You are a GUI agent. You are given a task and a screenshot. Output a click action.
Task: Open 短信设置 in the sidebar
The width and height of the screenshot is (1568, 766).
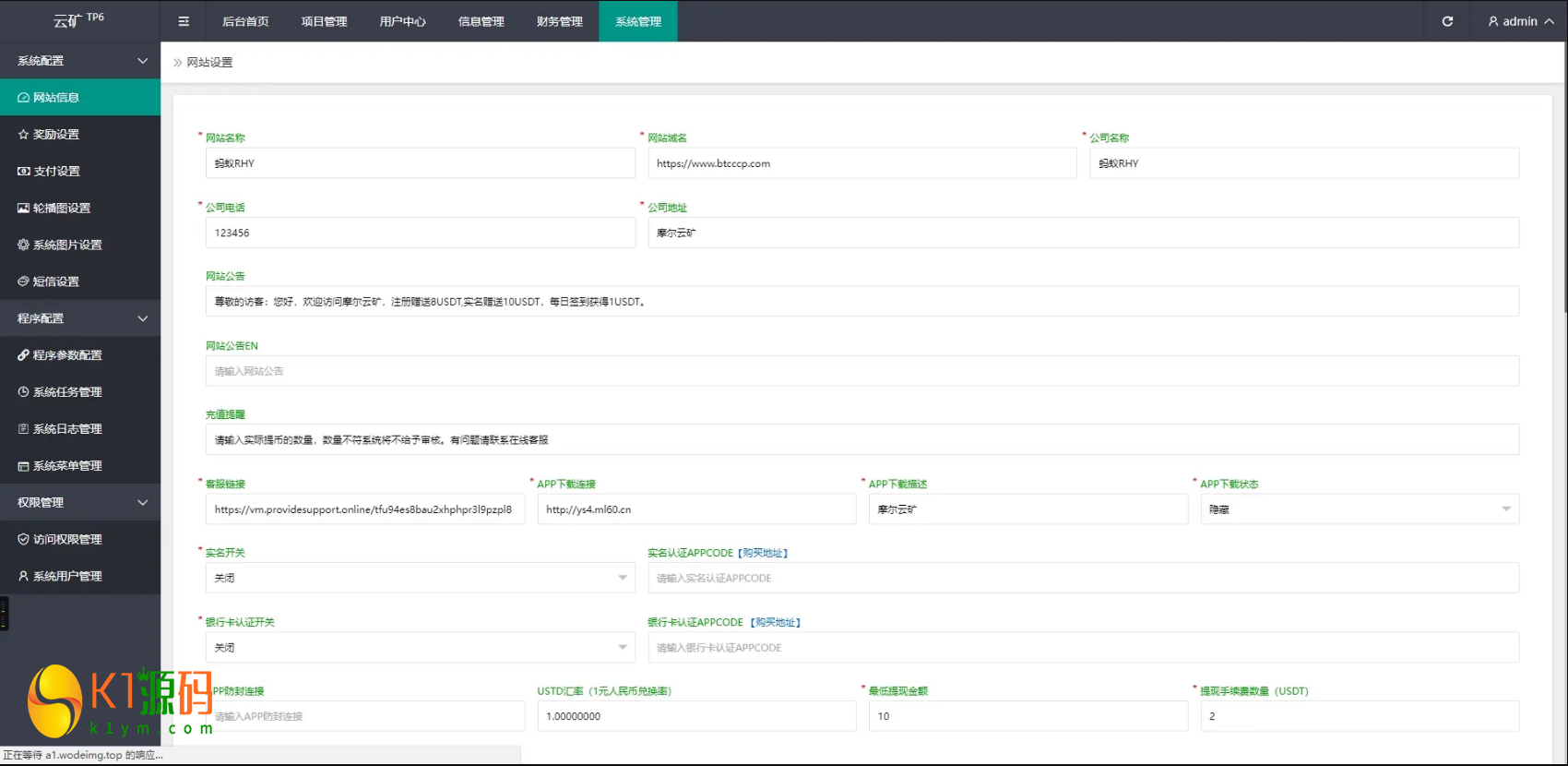(55, 281)
